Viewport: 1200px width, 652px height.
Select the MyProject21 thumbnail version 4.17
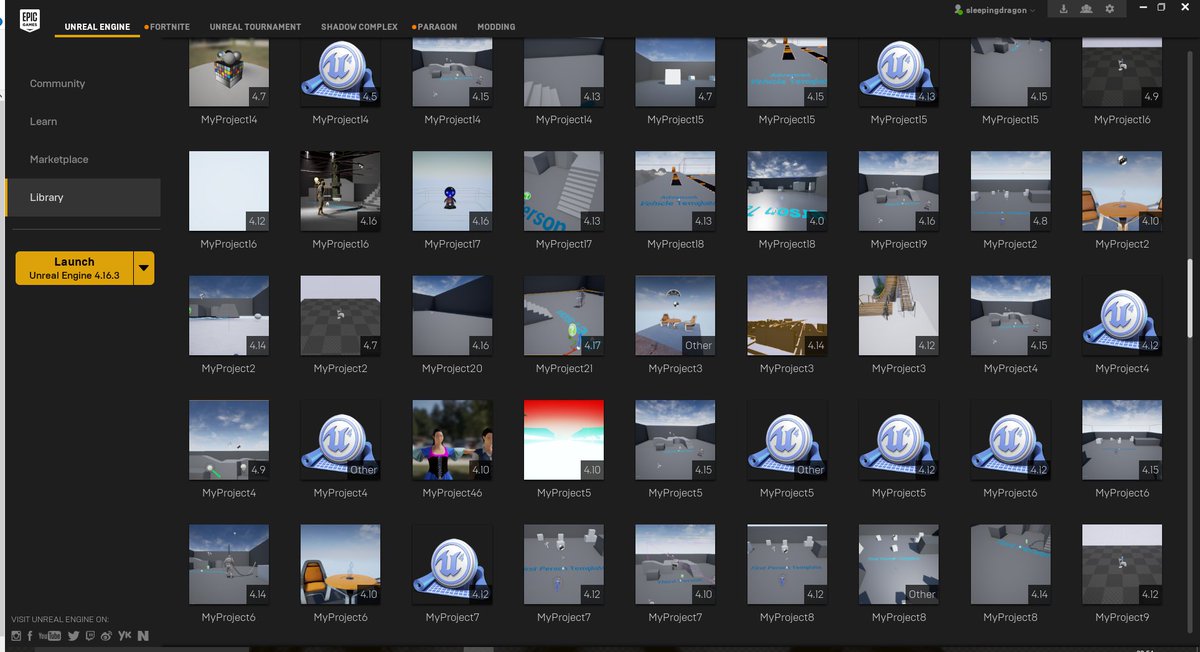[564, 315]
